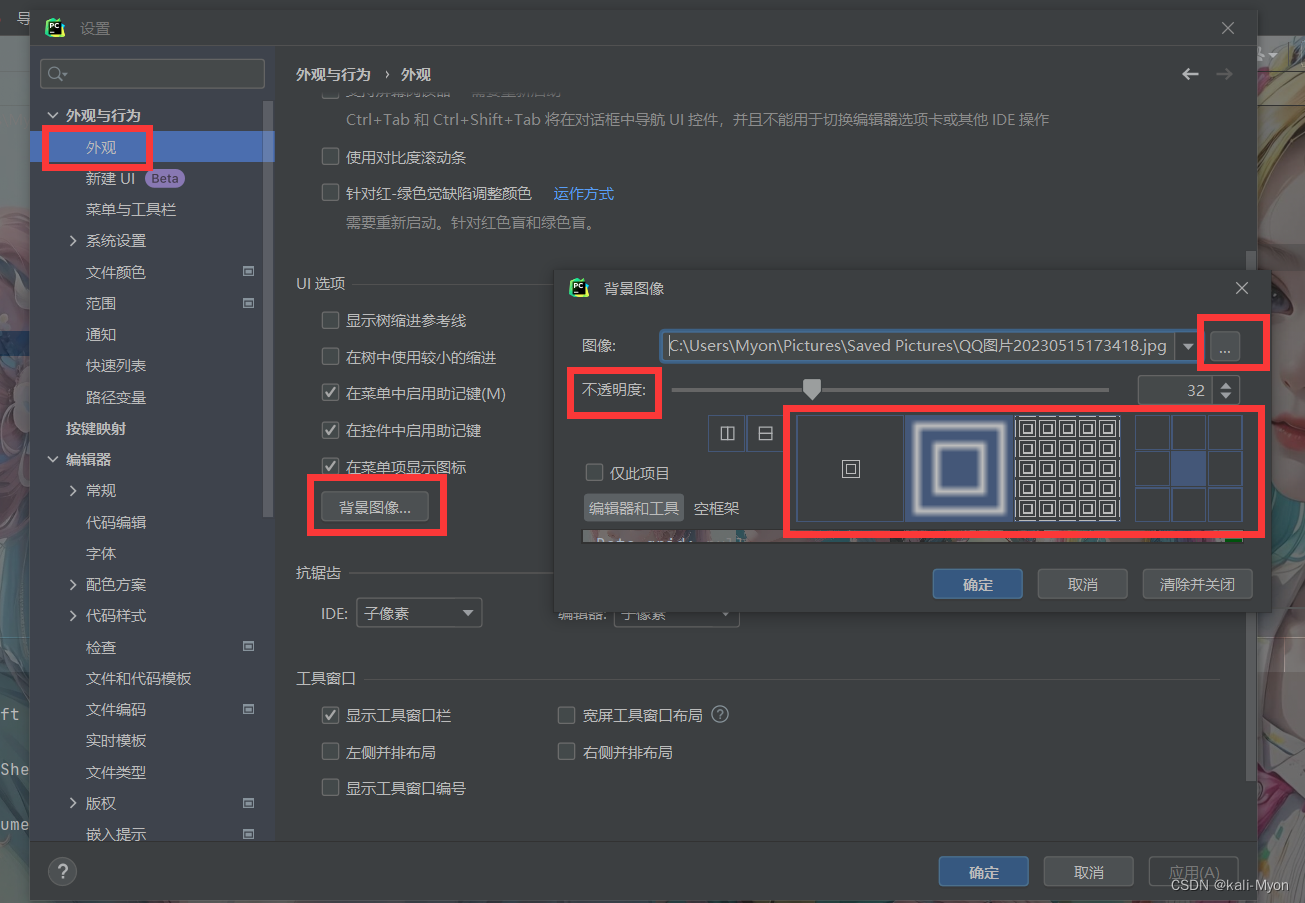This screenshot has width=1305, height=903.
Task: Select the scaled fill mode icon
Action: [958, 468]
